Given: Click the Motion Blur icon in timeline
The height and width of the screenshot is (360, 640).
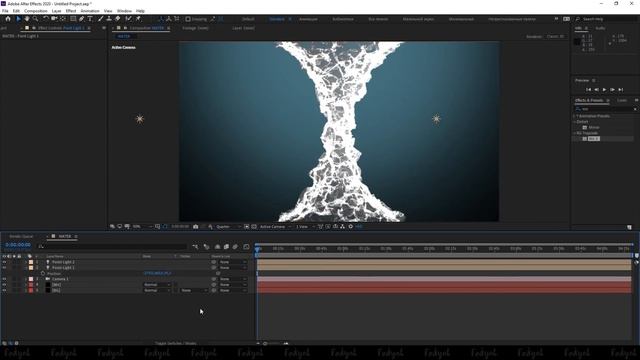Looking at the screenshot, I should coord(235,247).
